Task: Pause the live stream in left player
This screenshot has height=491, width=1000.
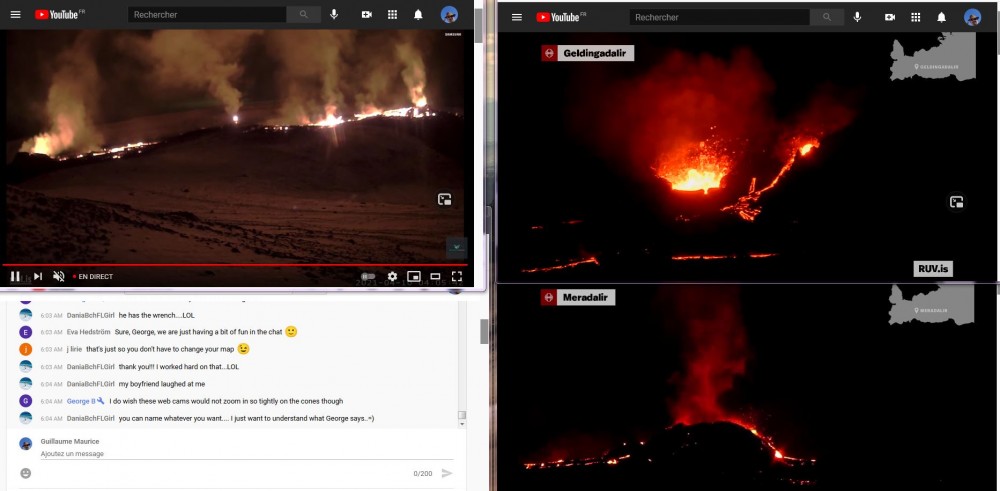Action: pos(15,276)
